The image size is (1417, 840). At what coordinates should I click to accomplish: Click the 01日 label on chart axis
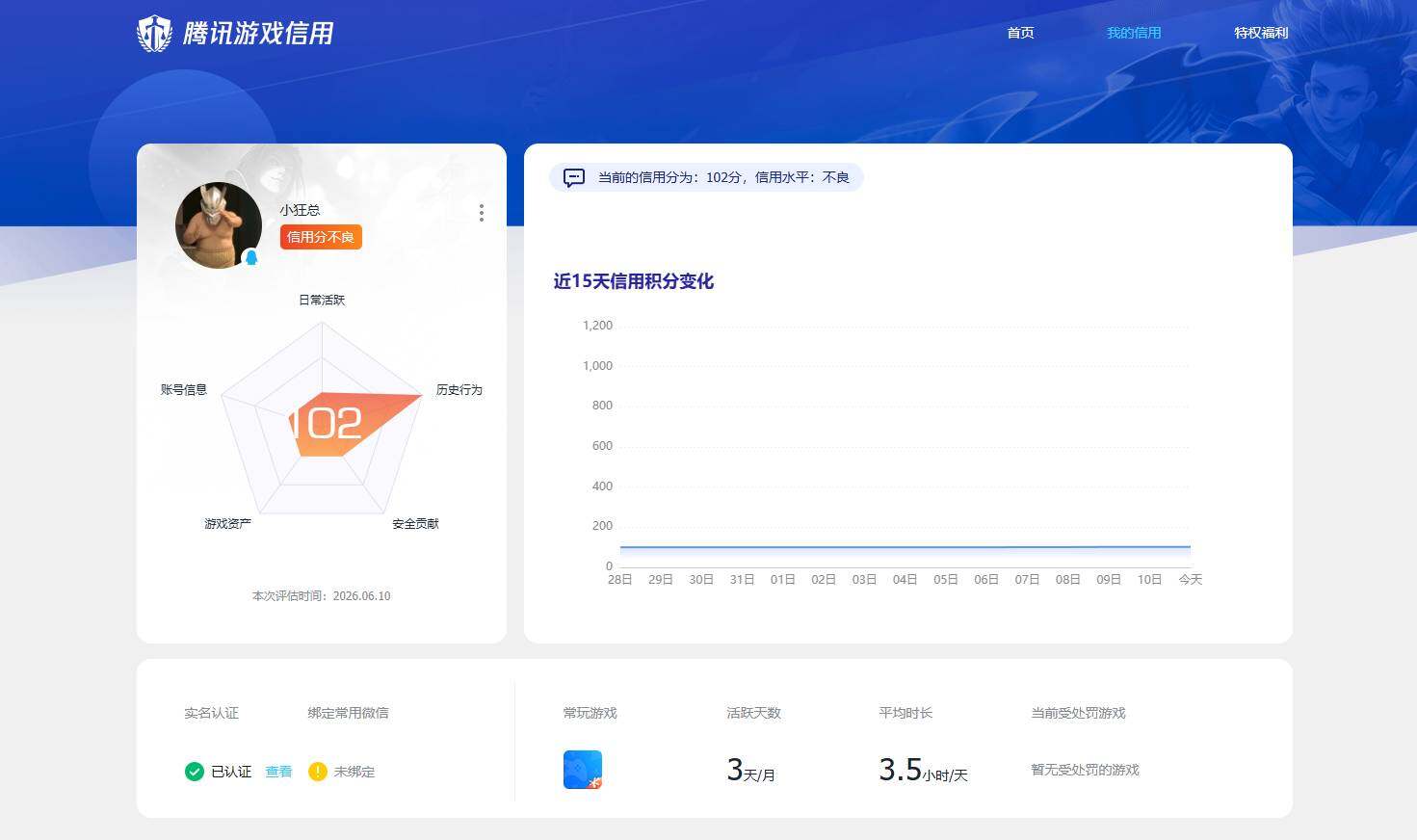tap(783, 579)
